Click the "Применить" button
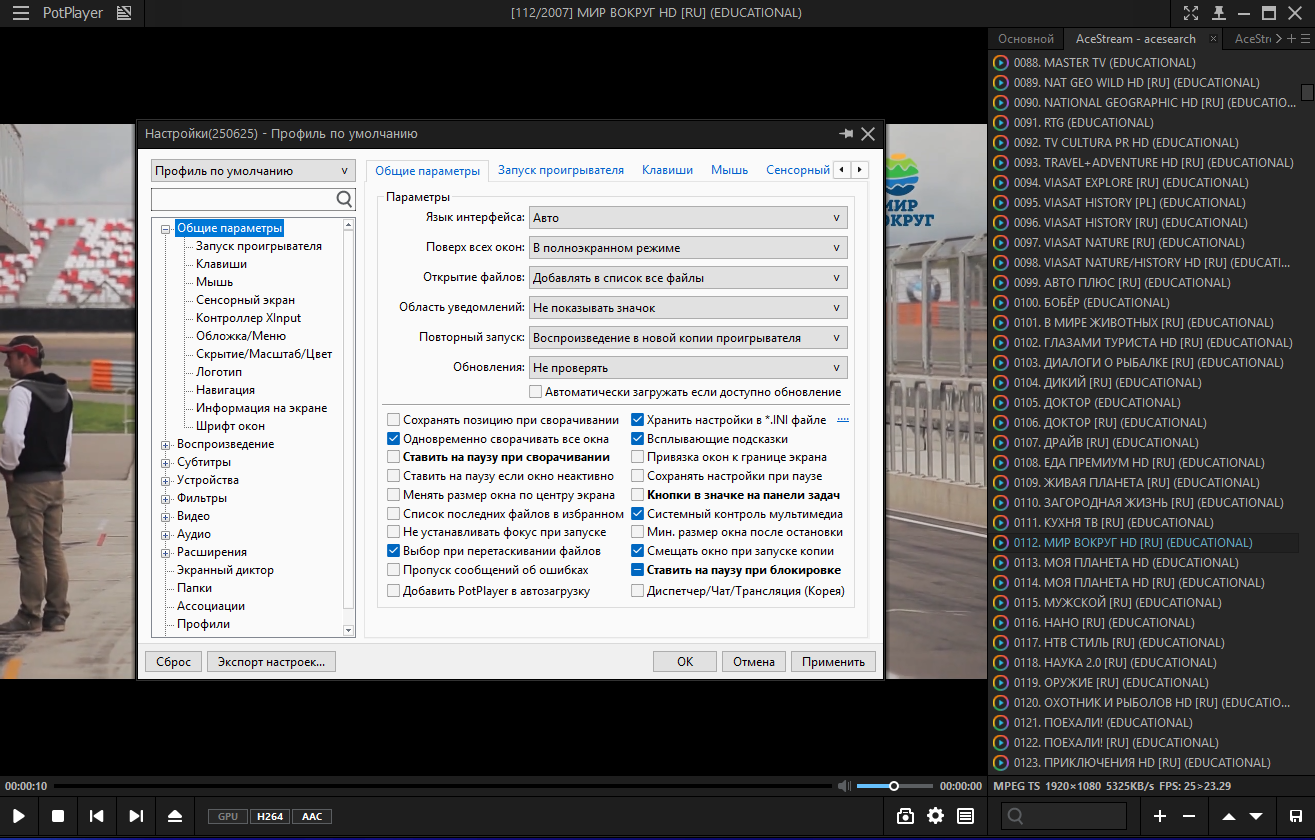Screen dimensions: 1315x840 pos(833,661)
